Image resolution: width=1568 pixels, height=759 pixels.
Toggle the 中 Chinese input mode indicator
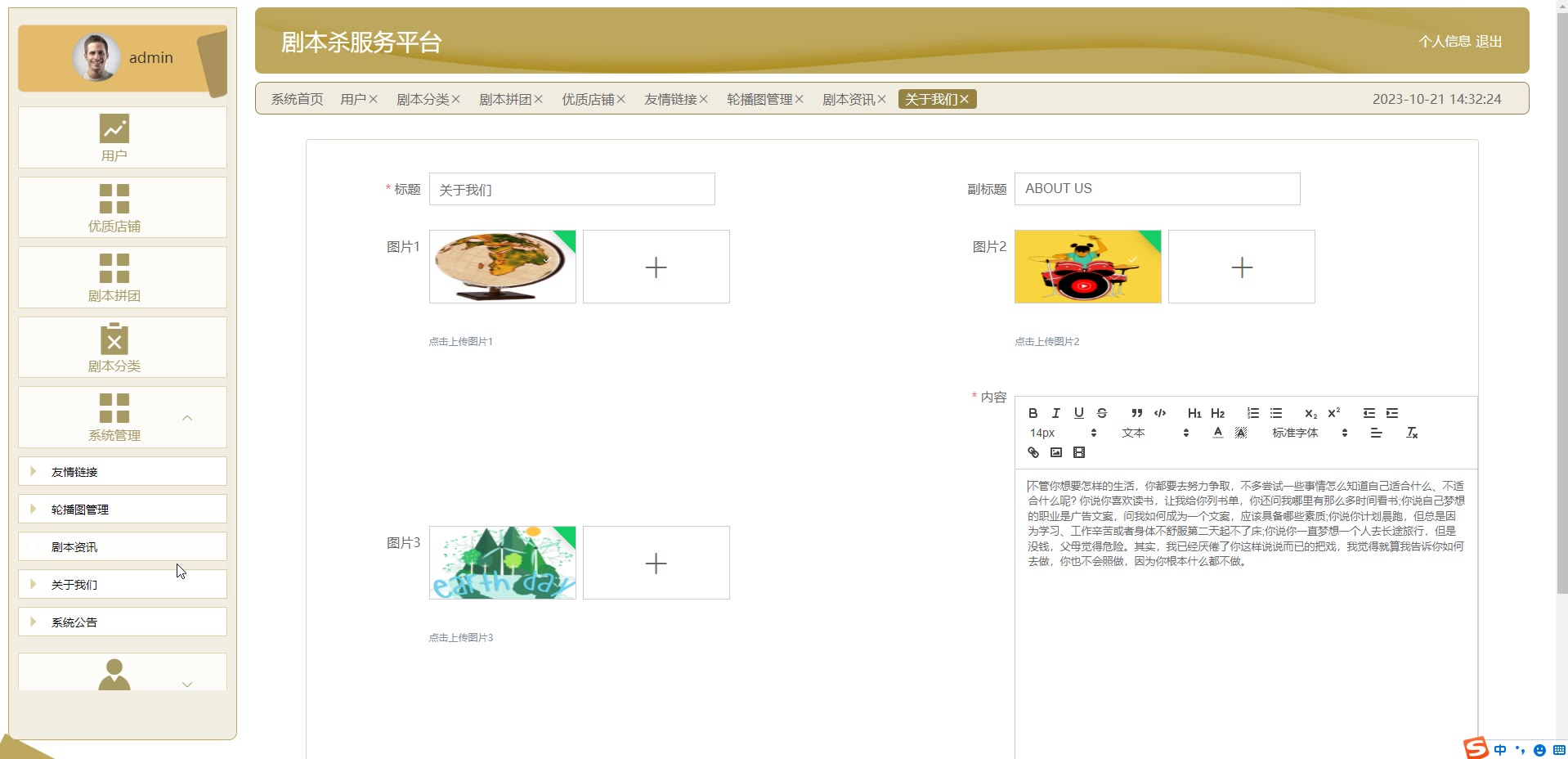pos(1500,749)
